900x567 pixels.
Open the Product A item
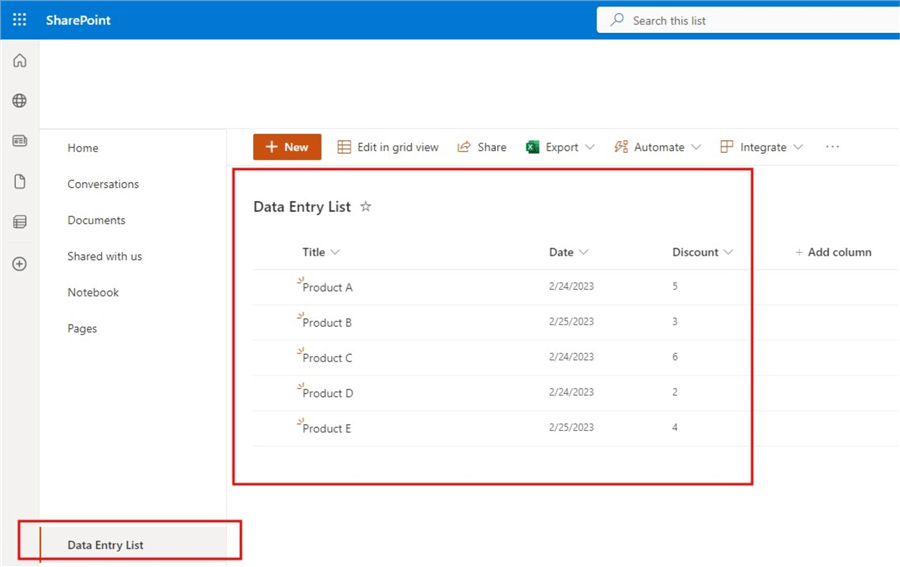[x=327, y=288]
